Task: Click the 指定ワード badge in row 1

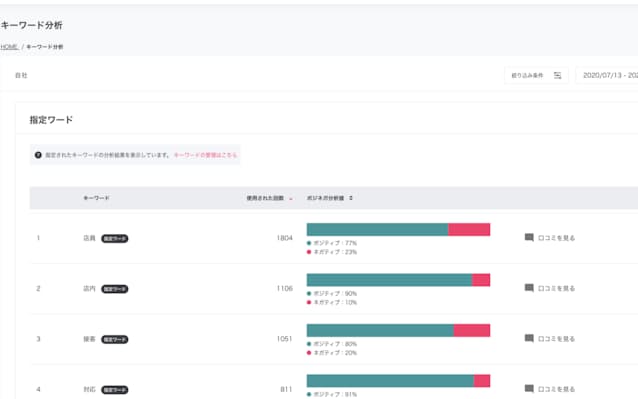Action: [115, 238]
